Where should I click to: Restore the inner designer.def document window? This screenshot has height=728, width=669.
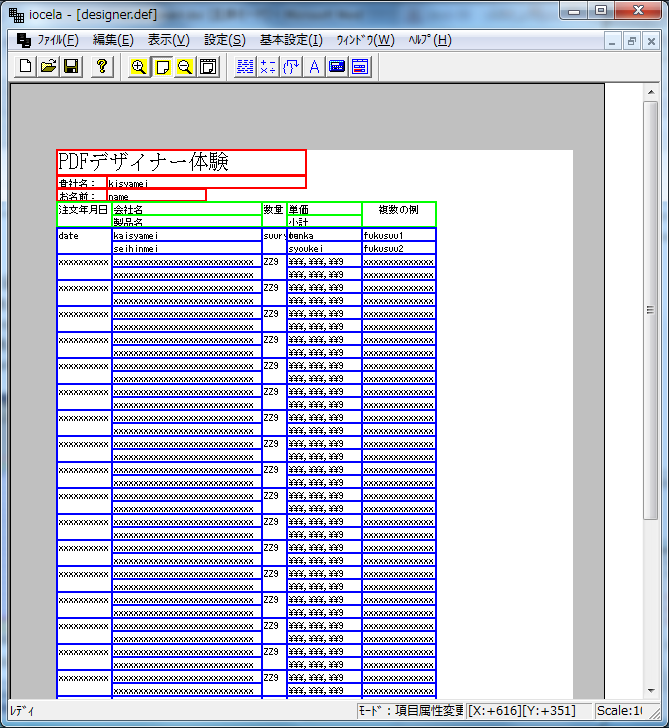[x=631, y=41]
